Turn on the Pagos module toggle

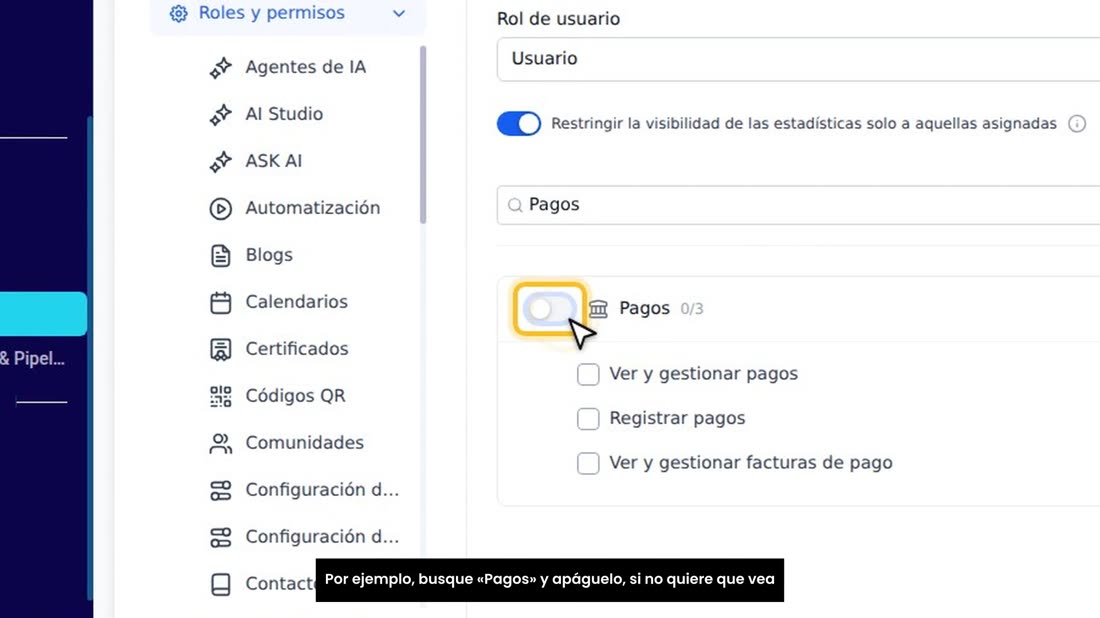[x=551, y=309]
